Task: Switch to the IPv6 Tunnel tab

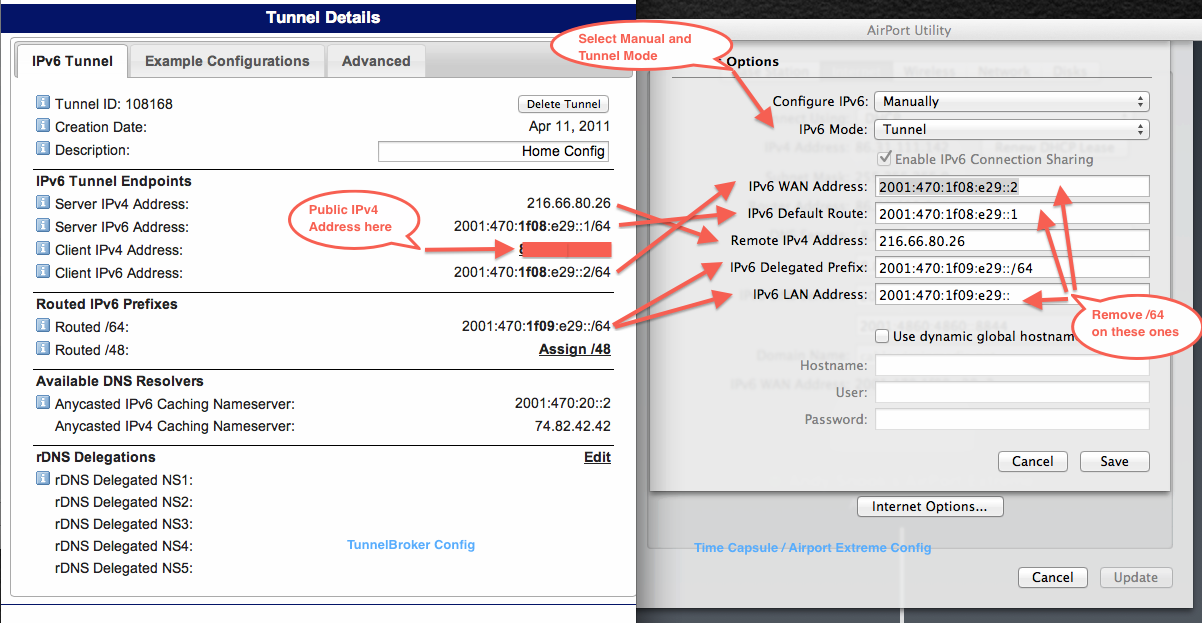Action: (x=72, y=61)
